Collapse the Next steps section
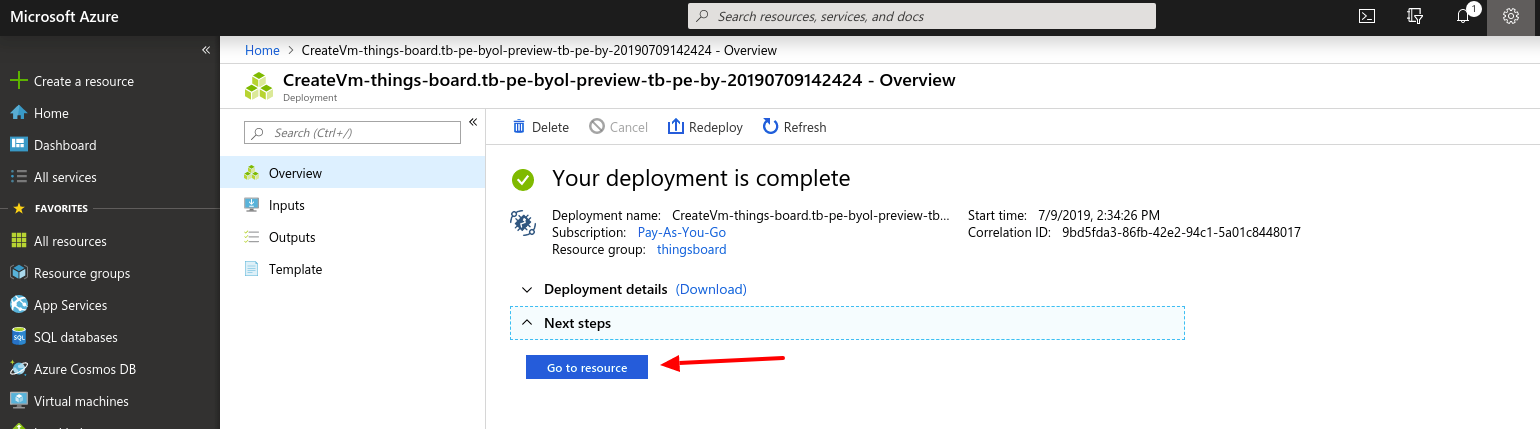1540x429 pixels. [527, 323]
